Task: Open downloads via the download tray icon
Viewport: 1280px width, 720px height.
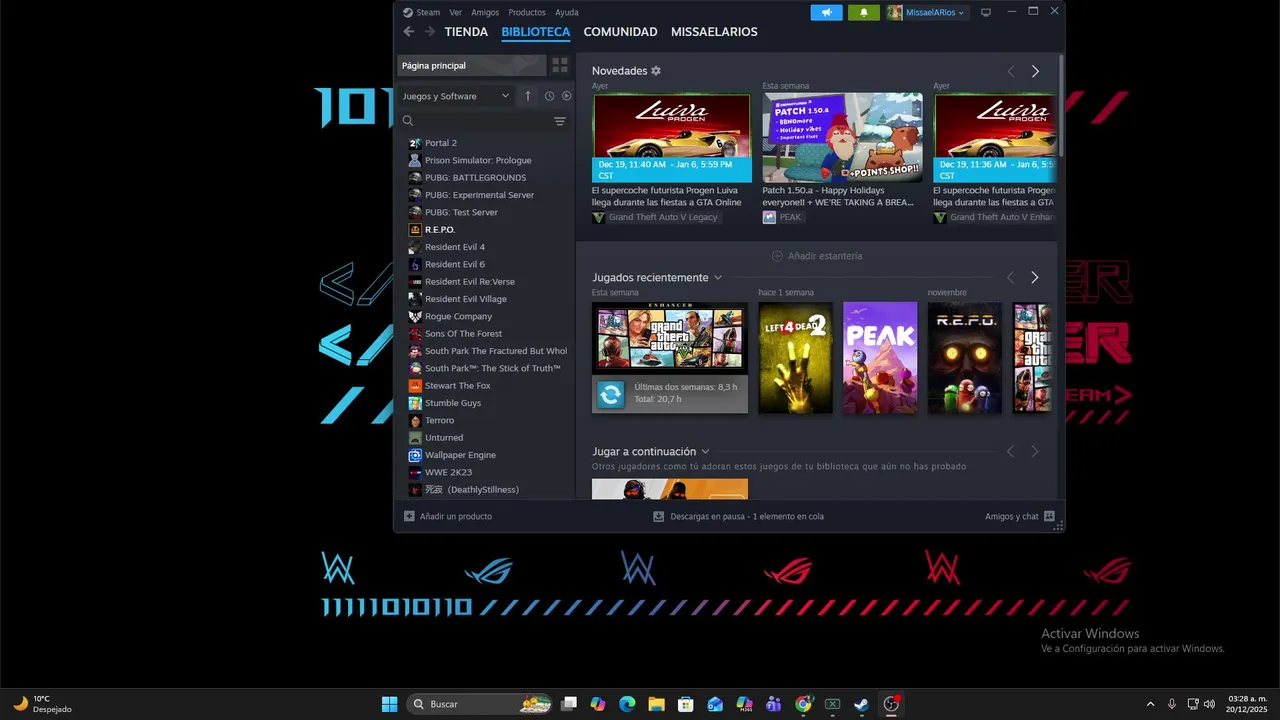Action: [x=658, y=516]
